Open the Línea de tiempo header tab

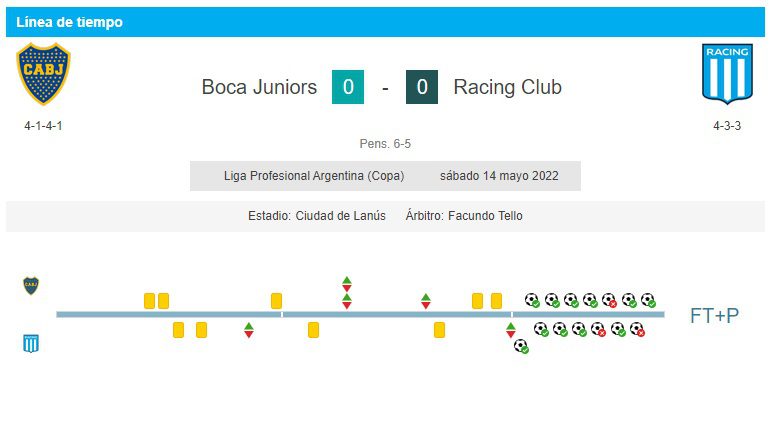pyautogui.click(x=69, y=22)
